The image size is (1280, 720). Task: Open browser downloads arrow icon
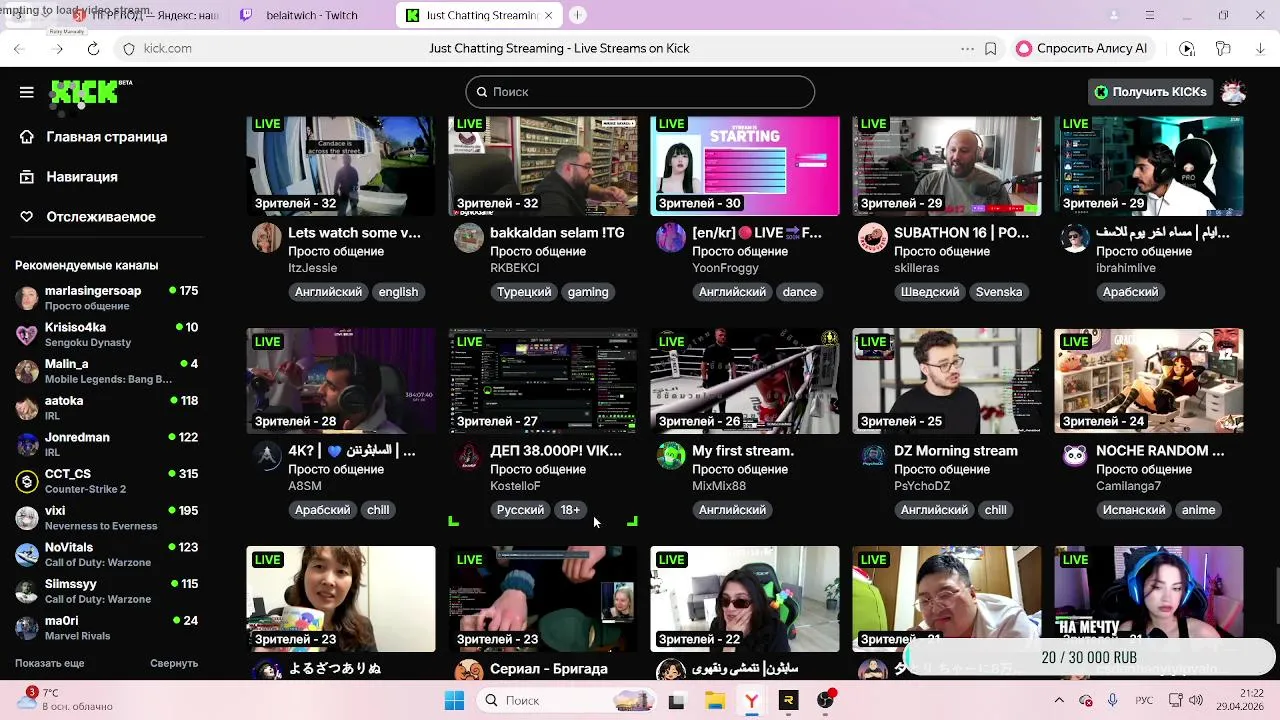coord(1258,48)
